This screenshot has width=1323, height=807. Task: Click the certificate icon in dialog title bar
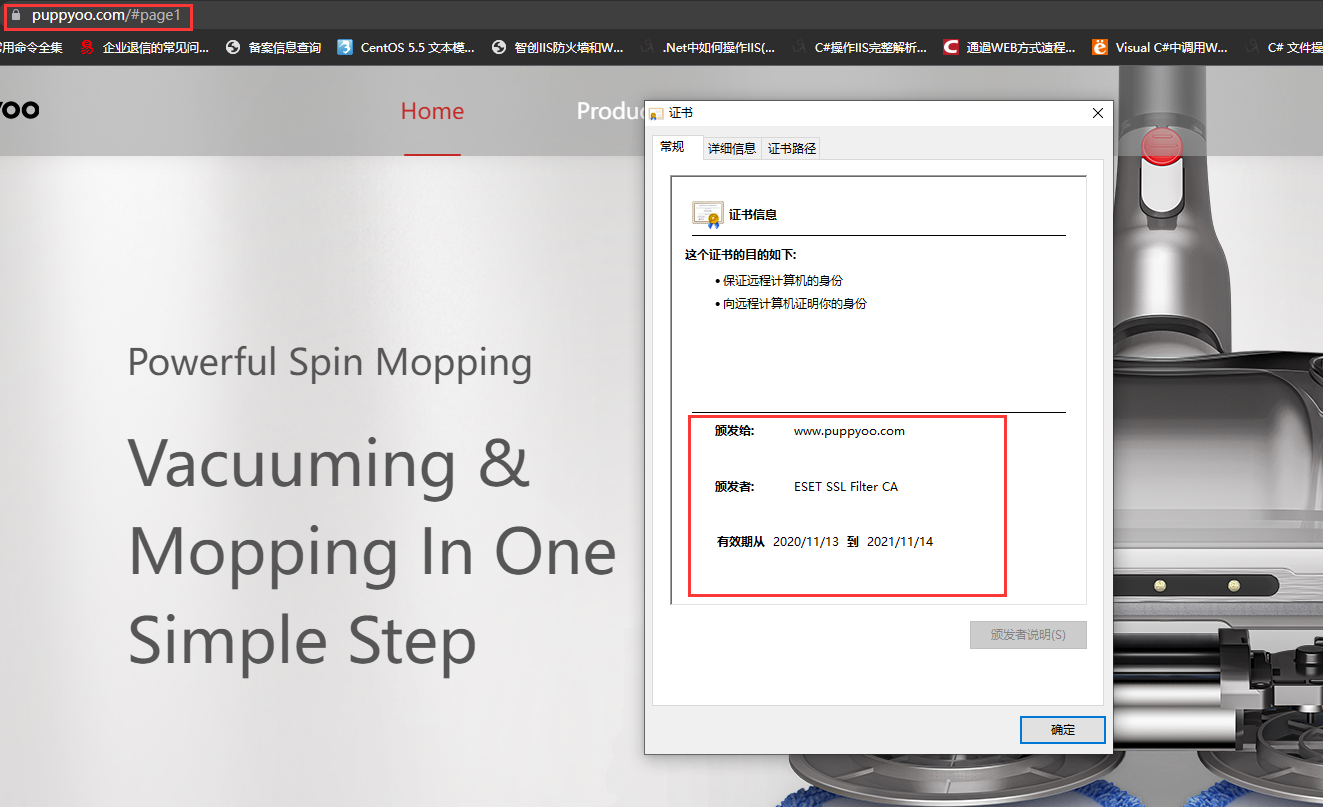656,114
